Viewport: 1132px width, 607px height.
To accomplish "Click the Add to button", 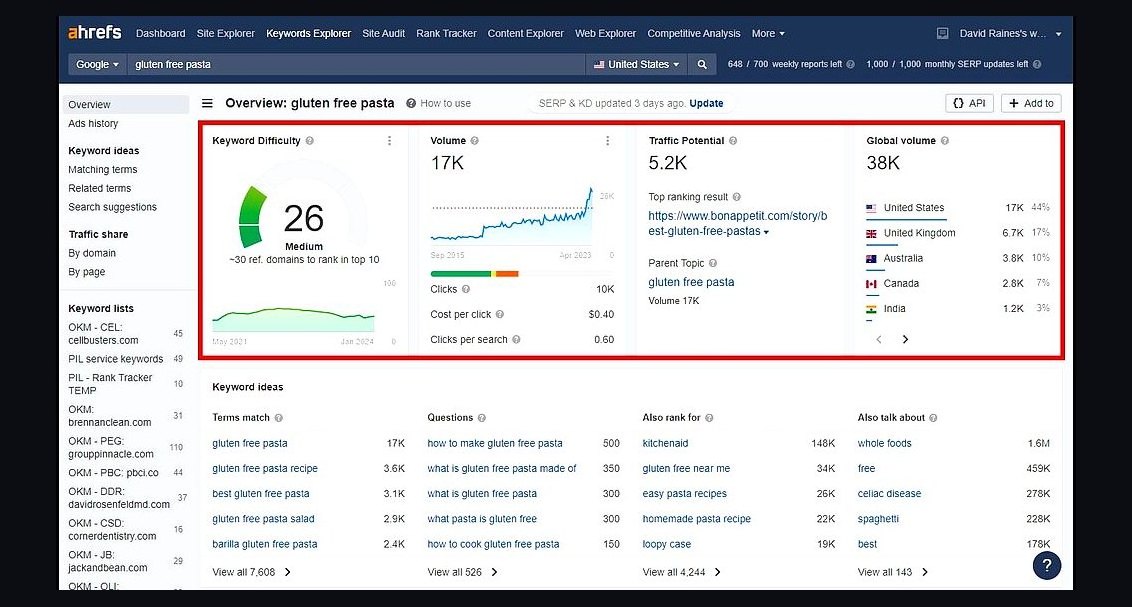I will point(1031,103).
